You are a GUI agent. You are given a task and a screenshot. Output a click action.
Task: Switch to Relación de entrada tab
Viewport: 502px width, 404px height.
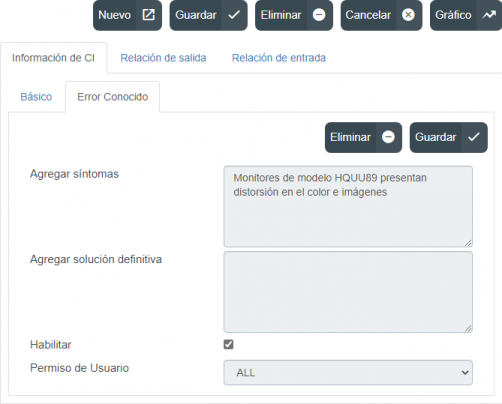tap(279, 58)
